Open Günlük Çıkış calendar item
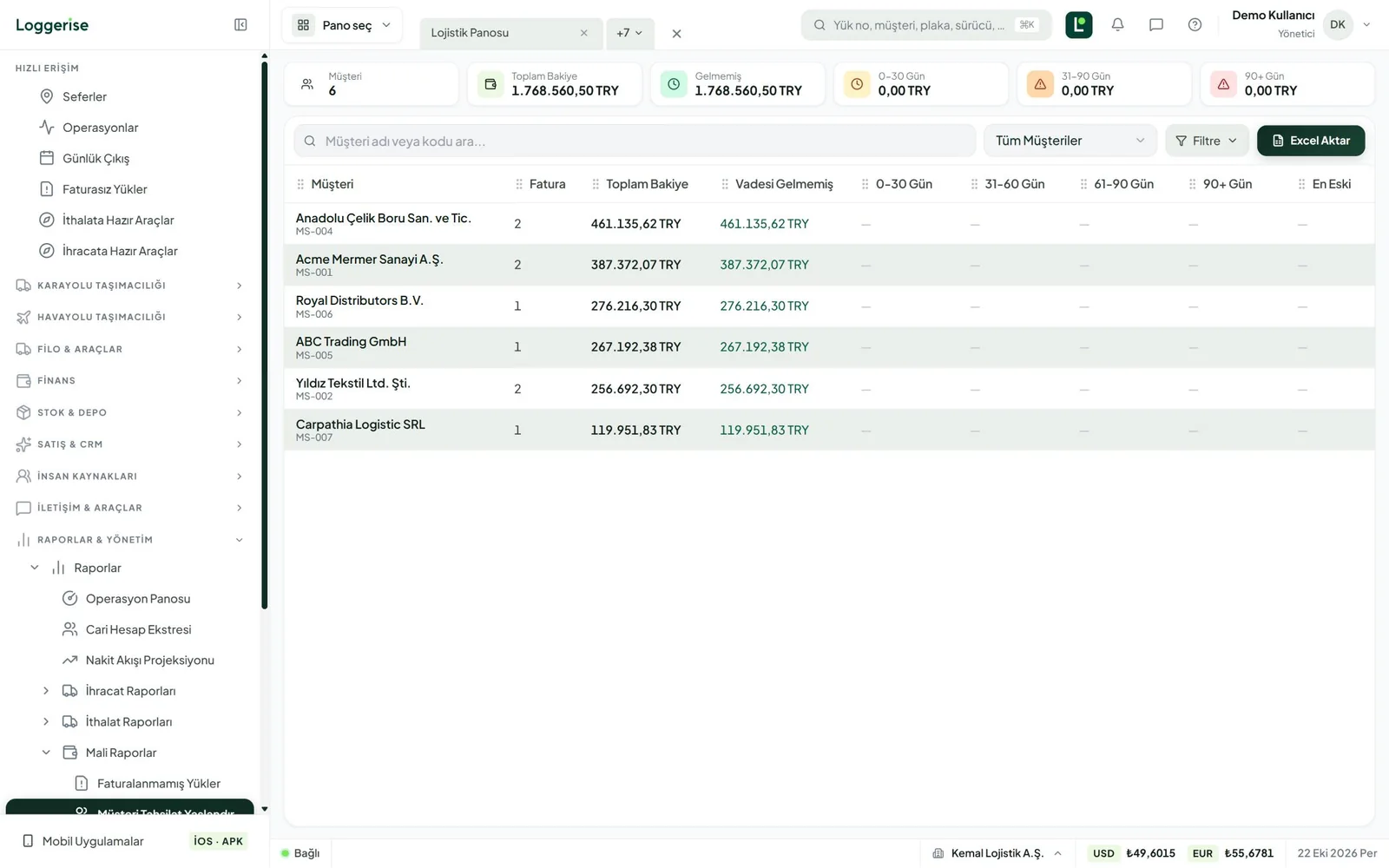 coord(95,158)
